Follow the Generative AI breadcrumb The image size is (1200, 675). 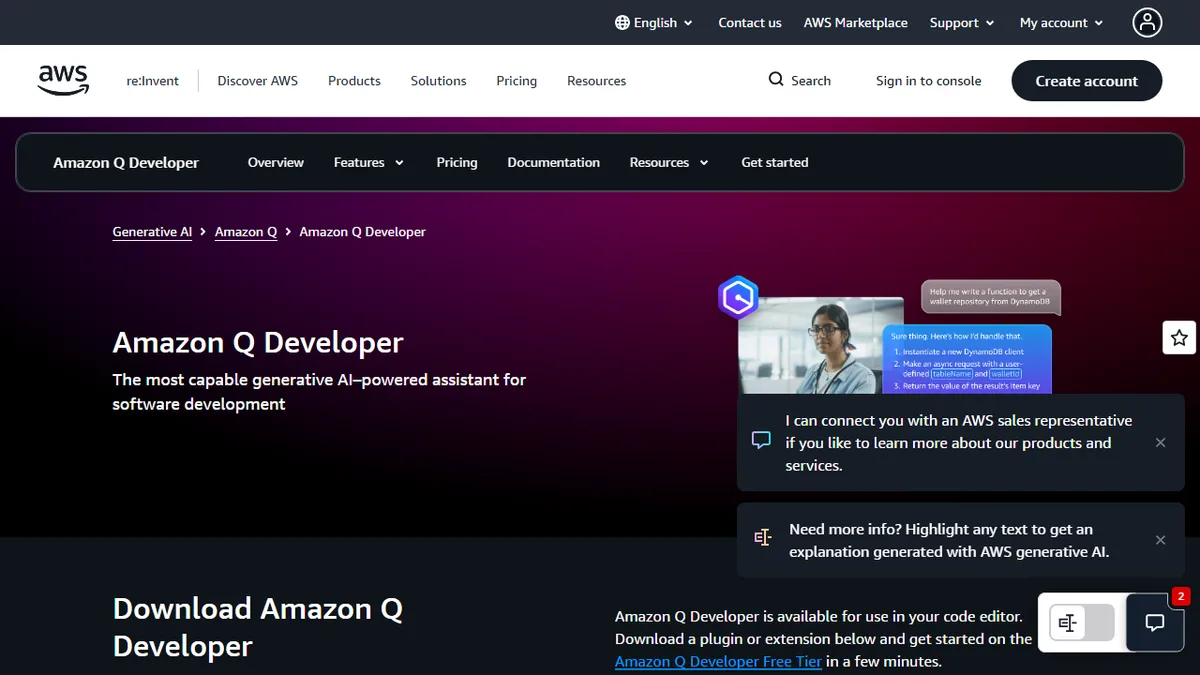tap(152, 231)
